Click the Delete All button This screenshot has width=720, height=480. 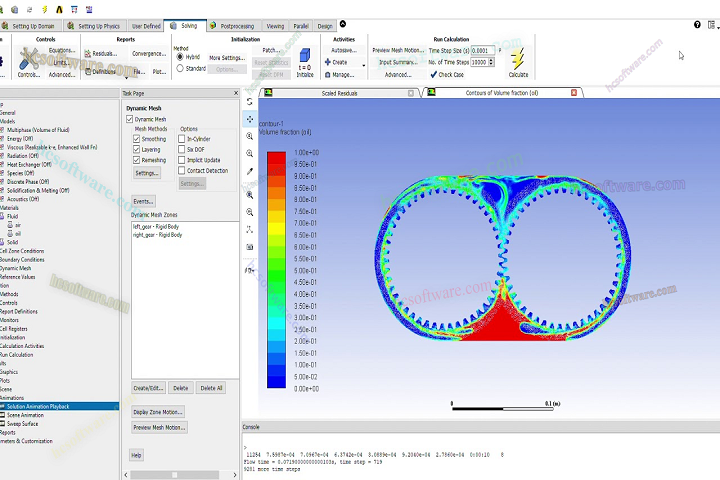(x=211, y=388)
